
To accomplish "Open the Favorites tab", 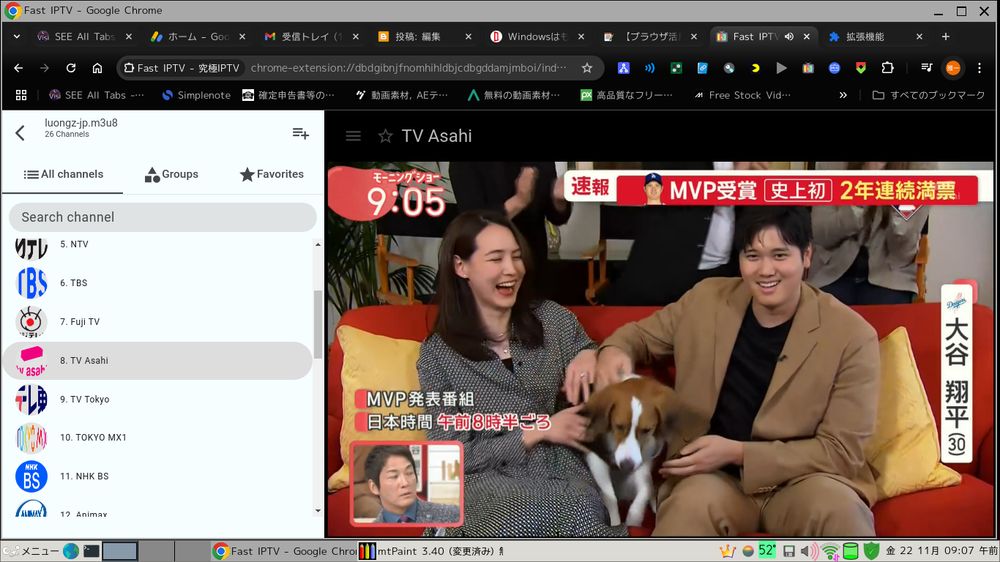I will [x=272, y=174].
